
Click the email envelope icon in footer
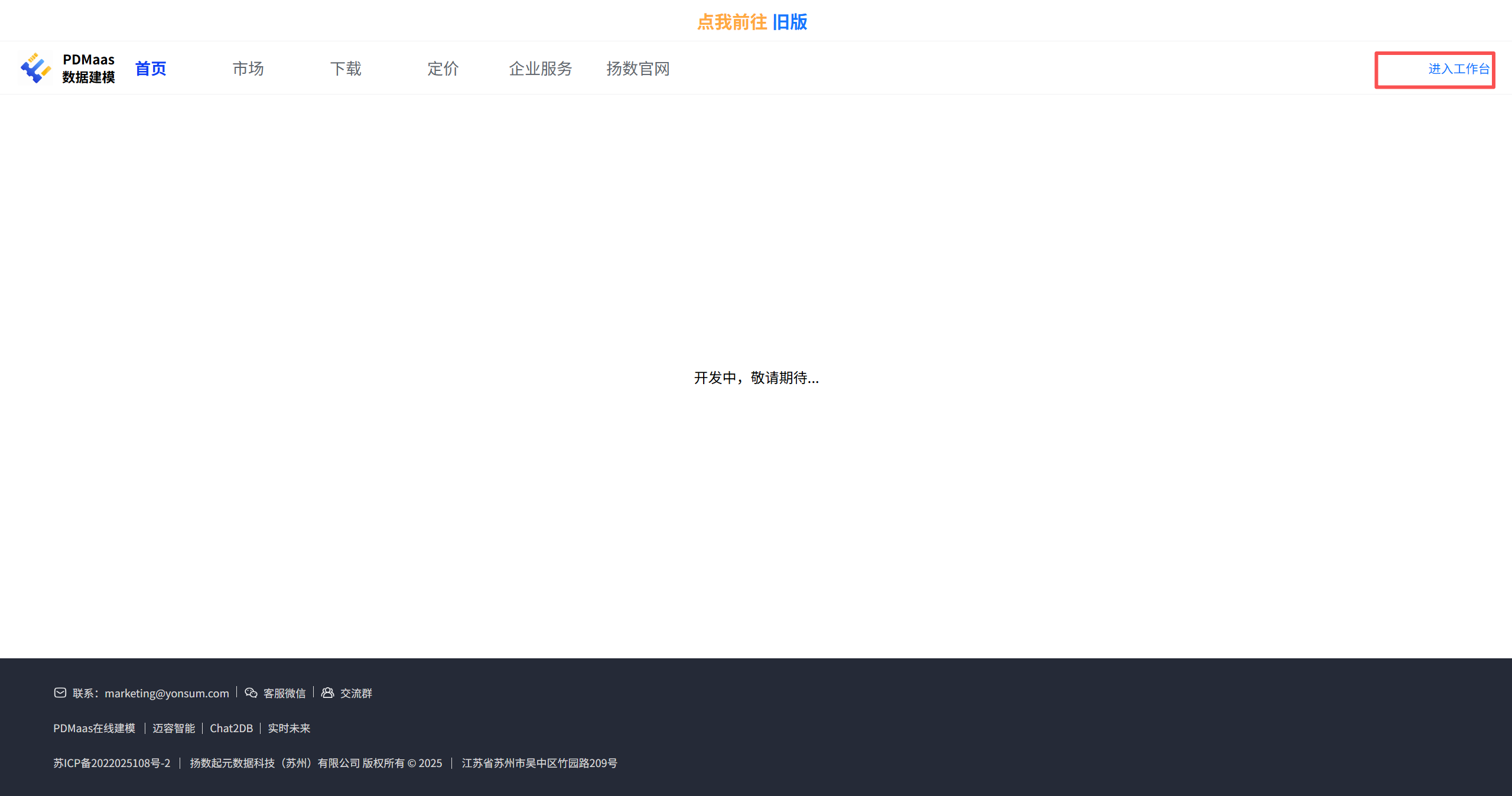click(x=60, y=693)
